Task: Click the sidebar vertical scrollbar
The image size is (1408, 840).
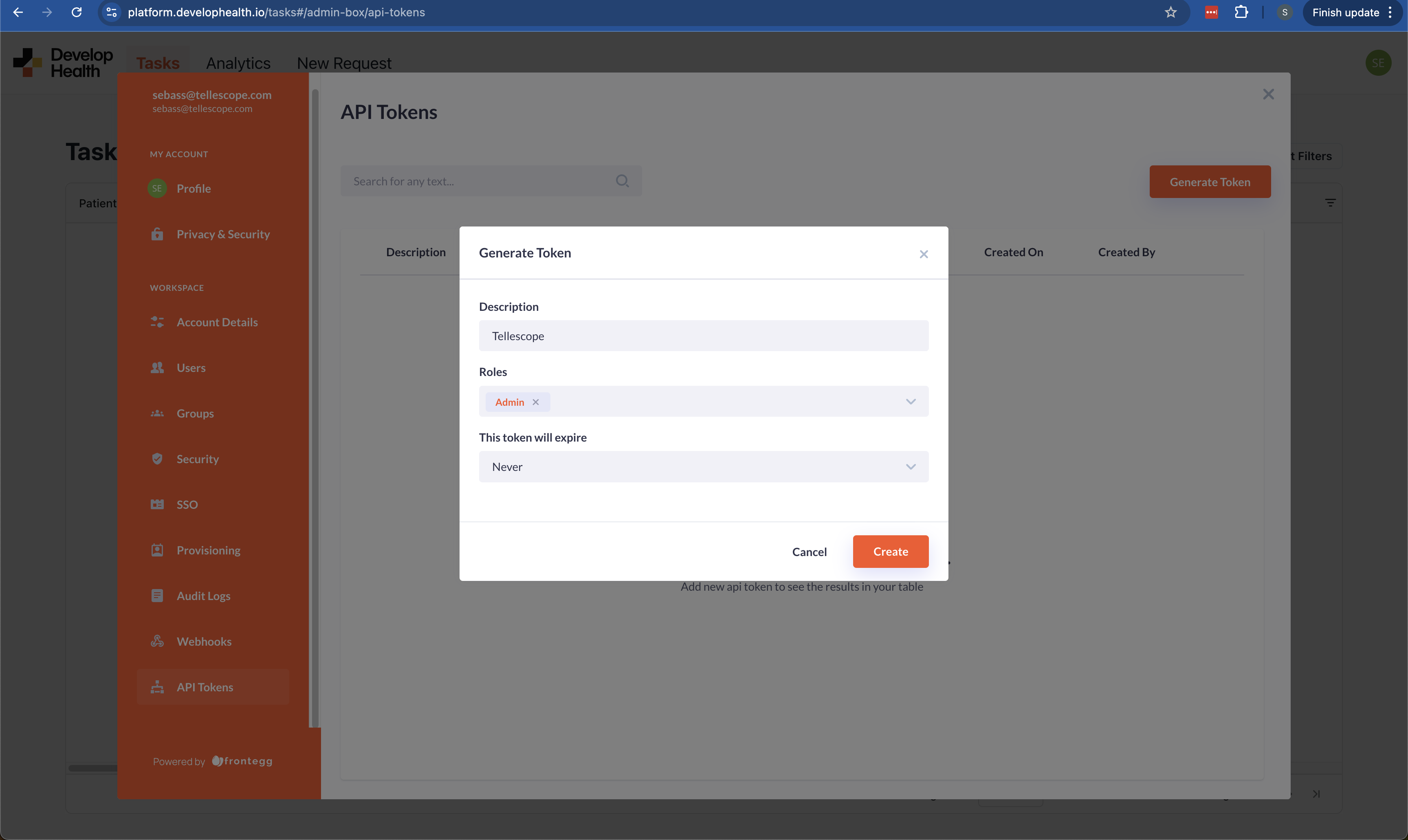Action: [315, 407]
